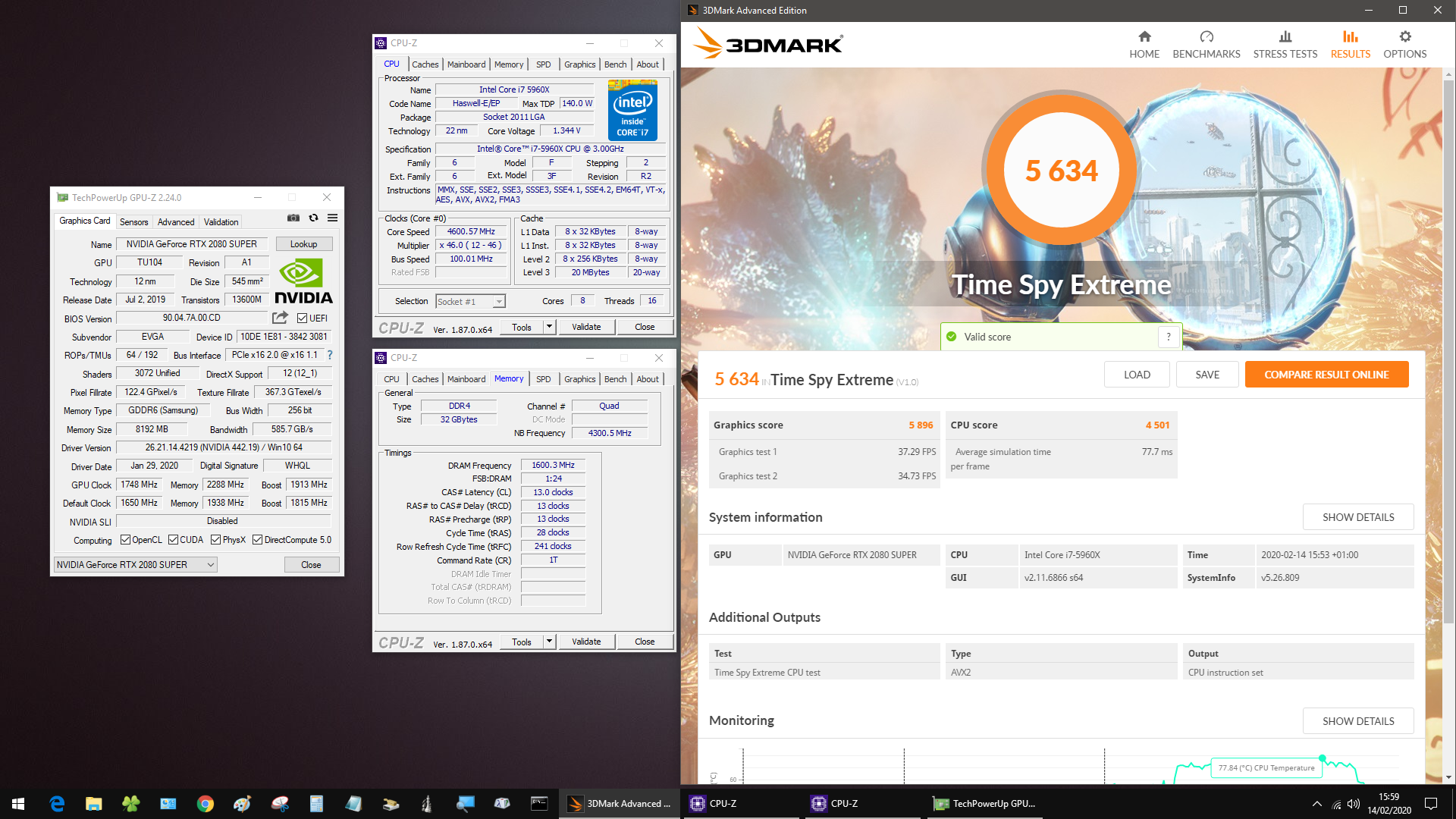Click the Compare Result Online button
The height and width of the screenshot is (819, 1456).
click(1326, 375)
